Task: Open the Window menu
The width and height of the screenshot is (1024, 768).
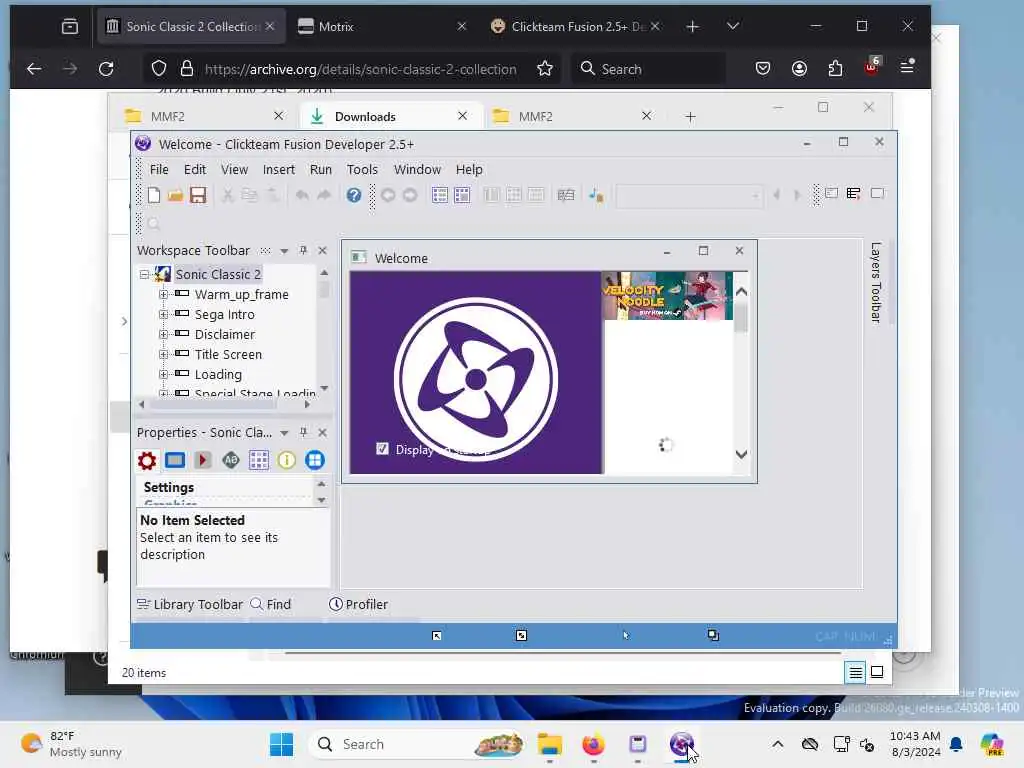Action: tap(417, 169)
